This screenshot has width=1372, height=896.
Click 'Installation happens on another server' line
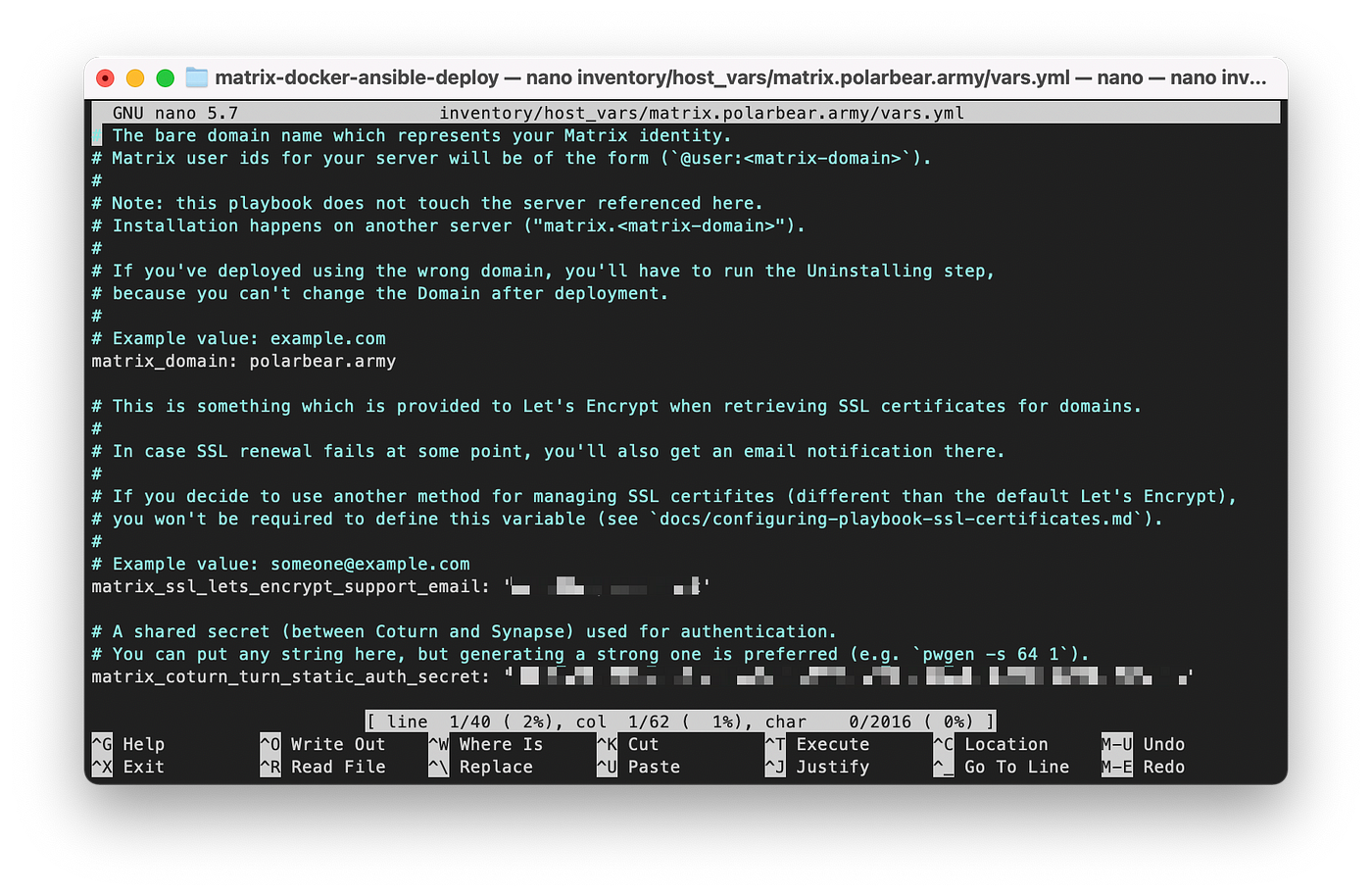click(x=448, y=225)
